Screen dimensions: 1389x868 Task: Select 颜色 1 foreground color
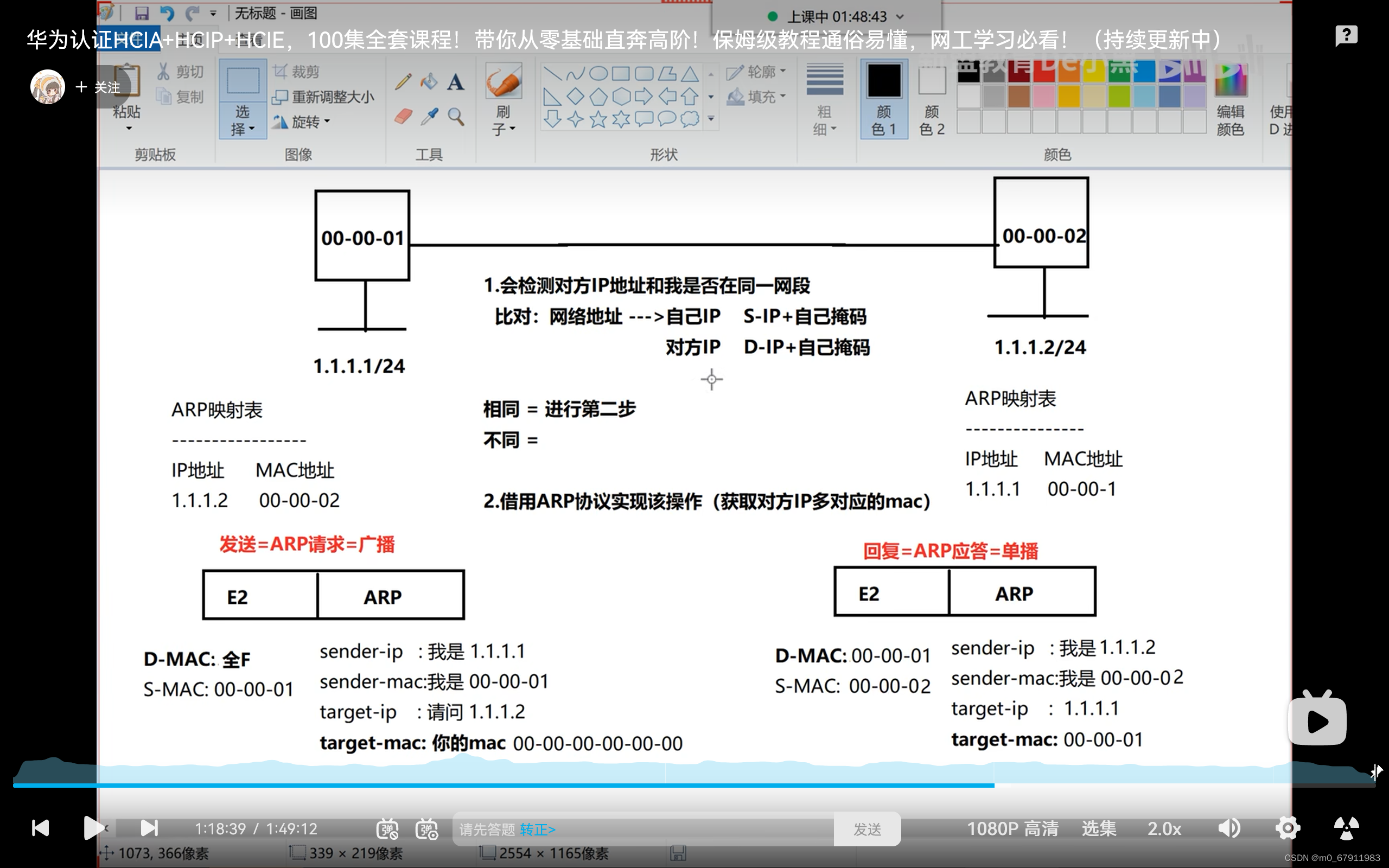pyautogui.click(x=884, y=100)
